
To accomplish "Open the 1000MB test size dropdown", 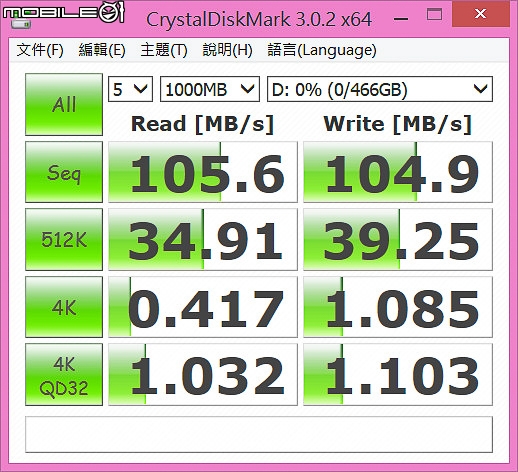I will (210, 89).
